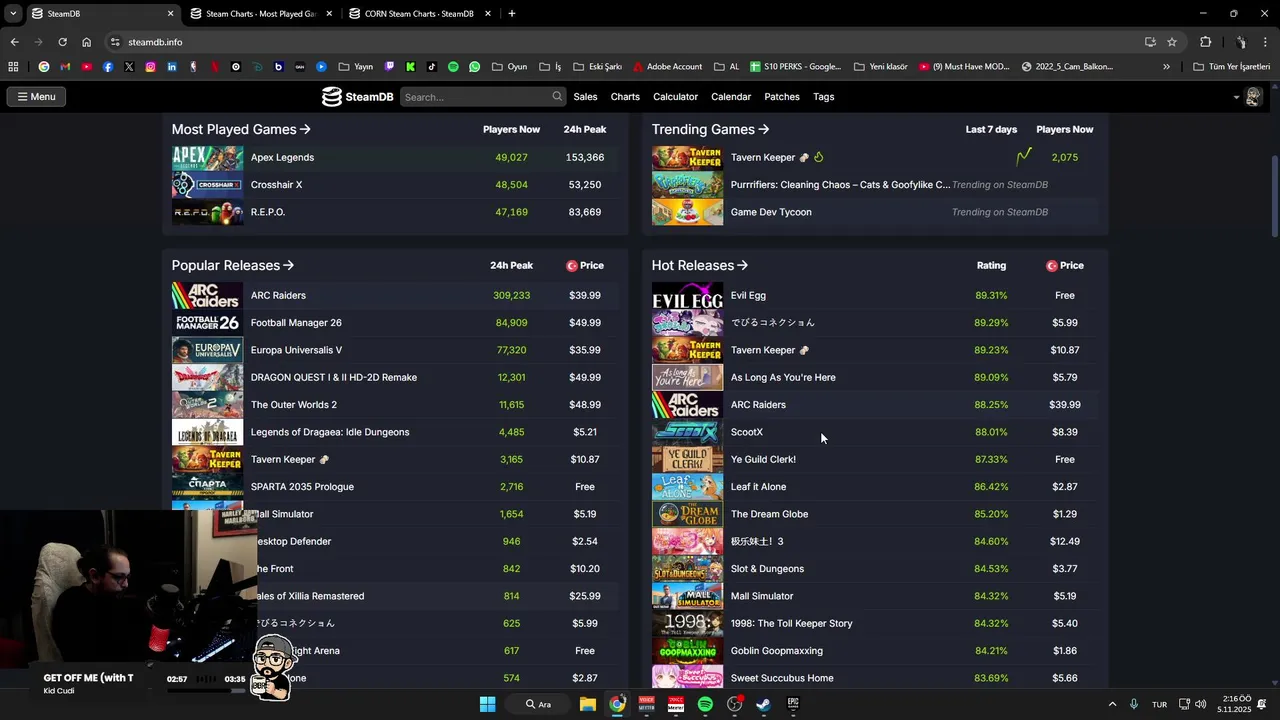Open Steam from the taskbar
Viewport: 1280px width, 720px height.
(x=763, y=704)
